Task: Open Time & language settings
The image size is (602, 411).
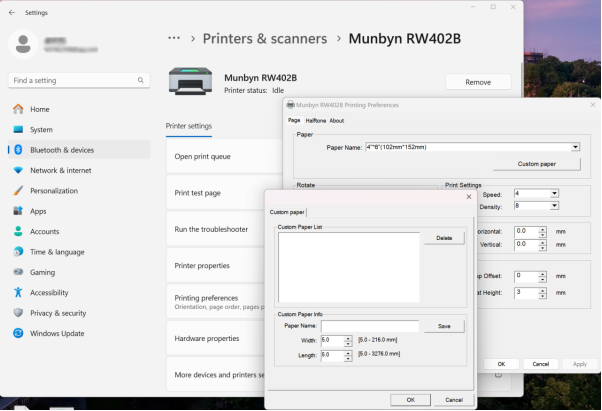Action: pos(79,252)
